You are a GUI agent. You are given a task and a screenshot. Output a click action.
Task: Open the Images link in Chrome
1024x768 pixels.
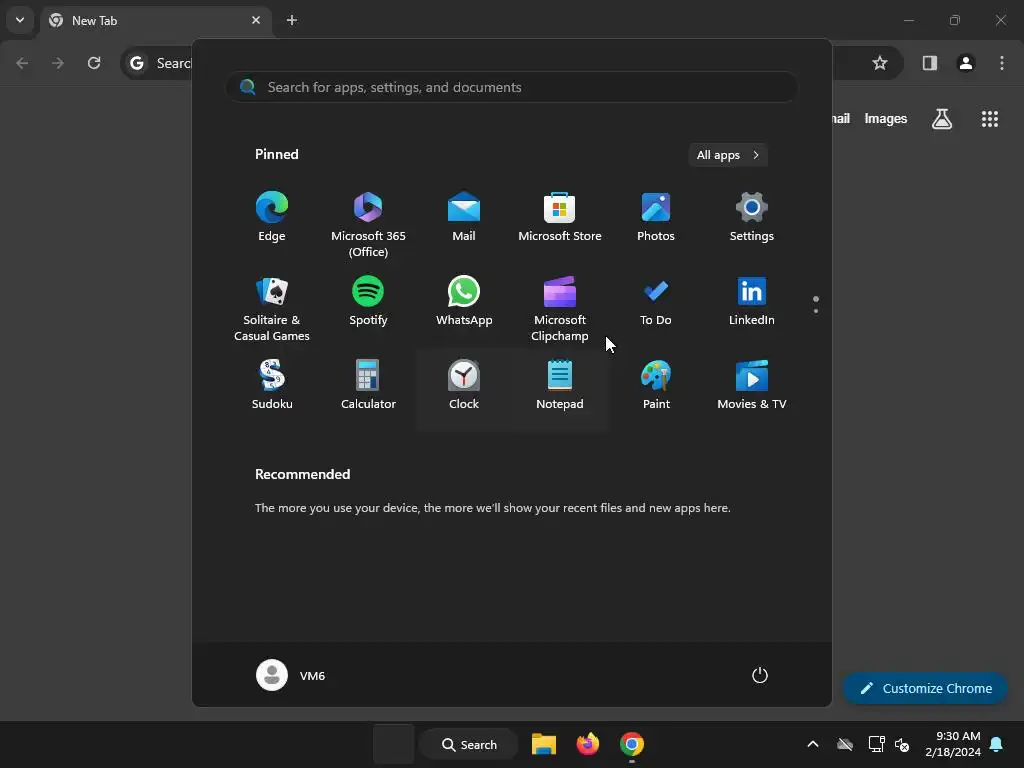(886, 119)
